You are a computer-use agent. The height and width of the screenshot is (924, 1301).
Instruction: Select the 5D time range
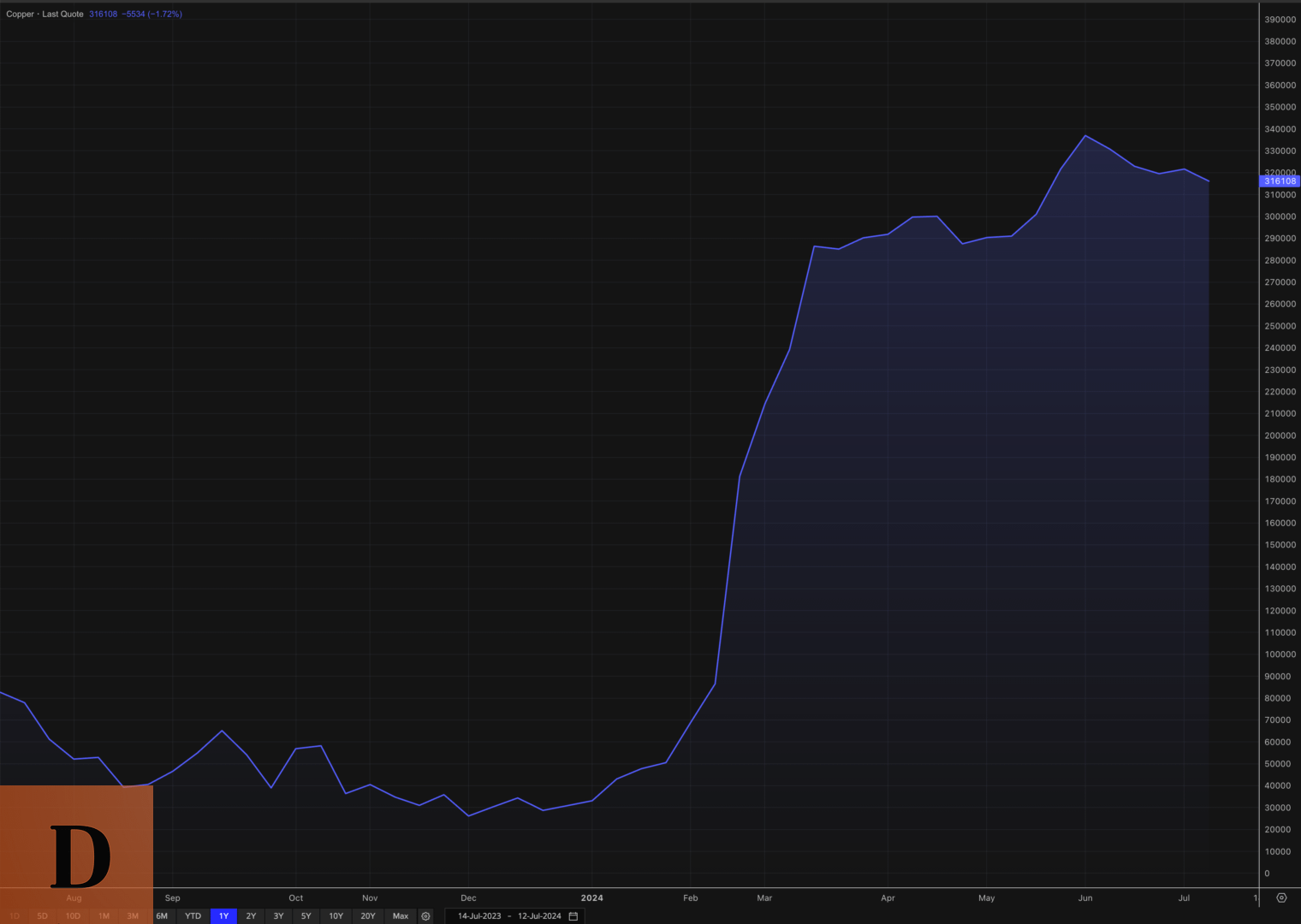42,916
